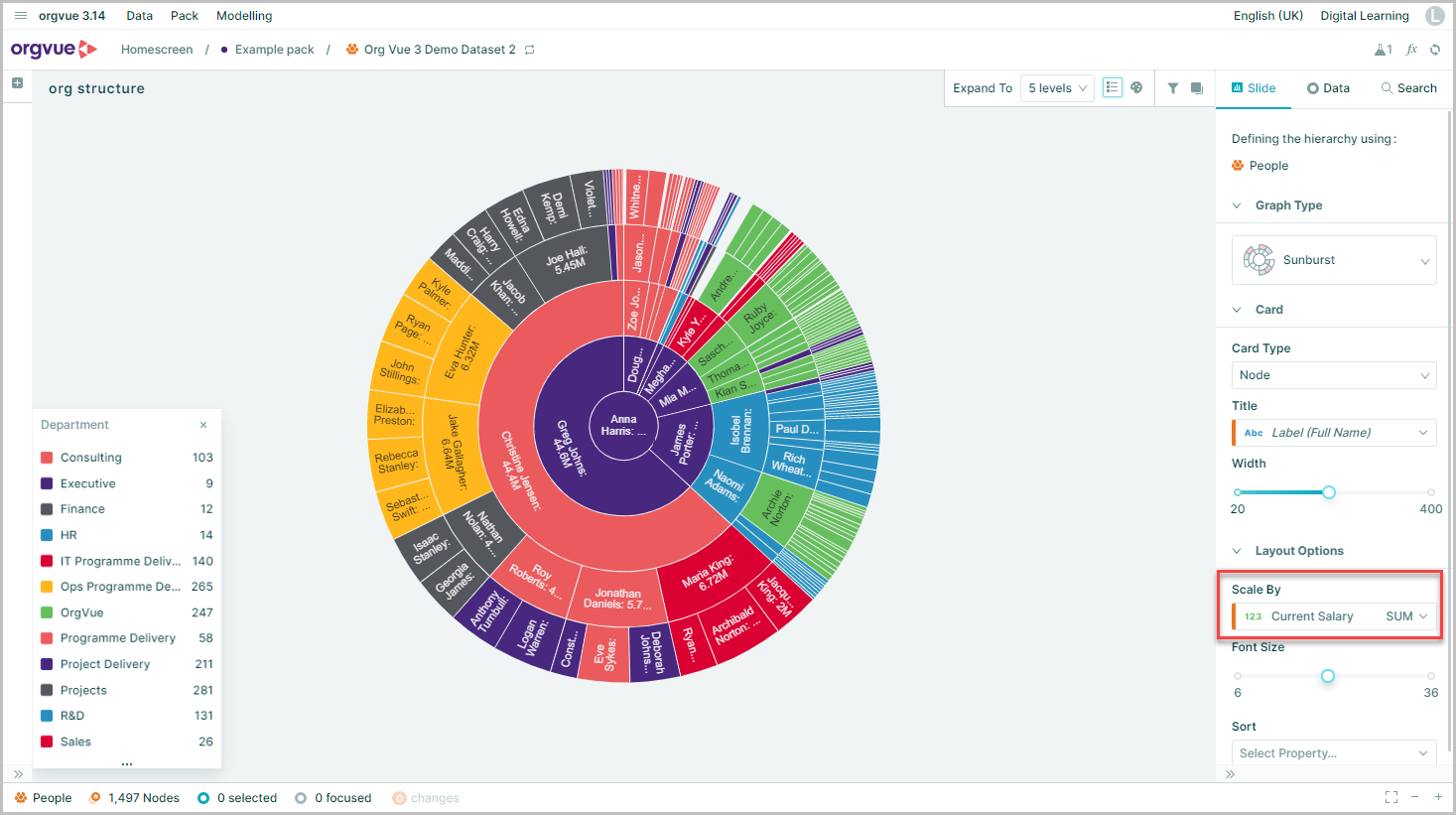Open the fx expressions icon
Image resolution: width=1456 pixels, height=815 pixels.
[x=1411, y=50]
